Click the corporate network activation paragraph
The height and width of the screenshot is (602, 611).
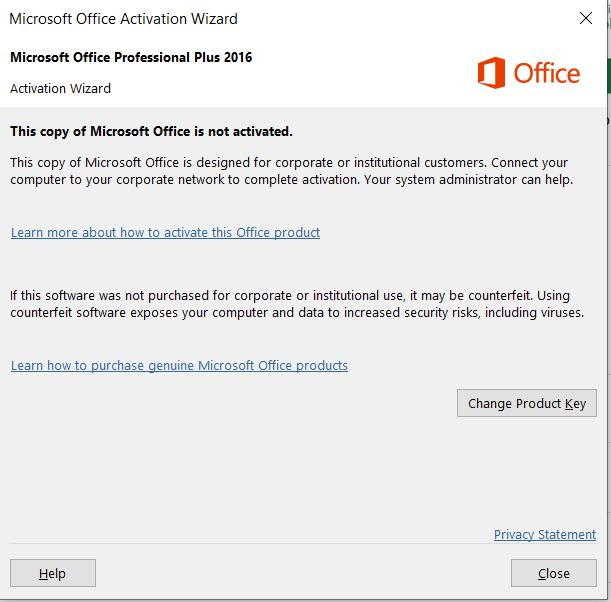pos(290,171)
